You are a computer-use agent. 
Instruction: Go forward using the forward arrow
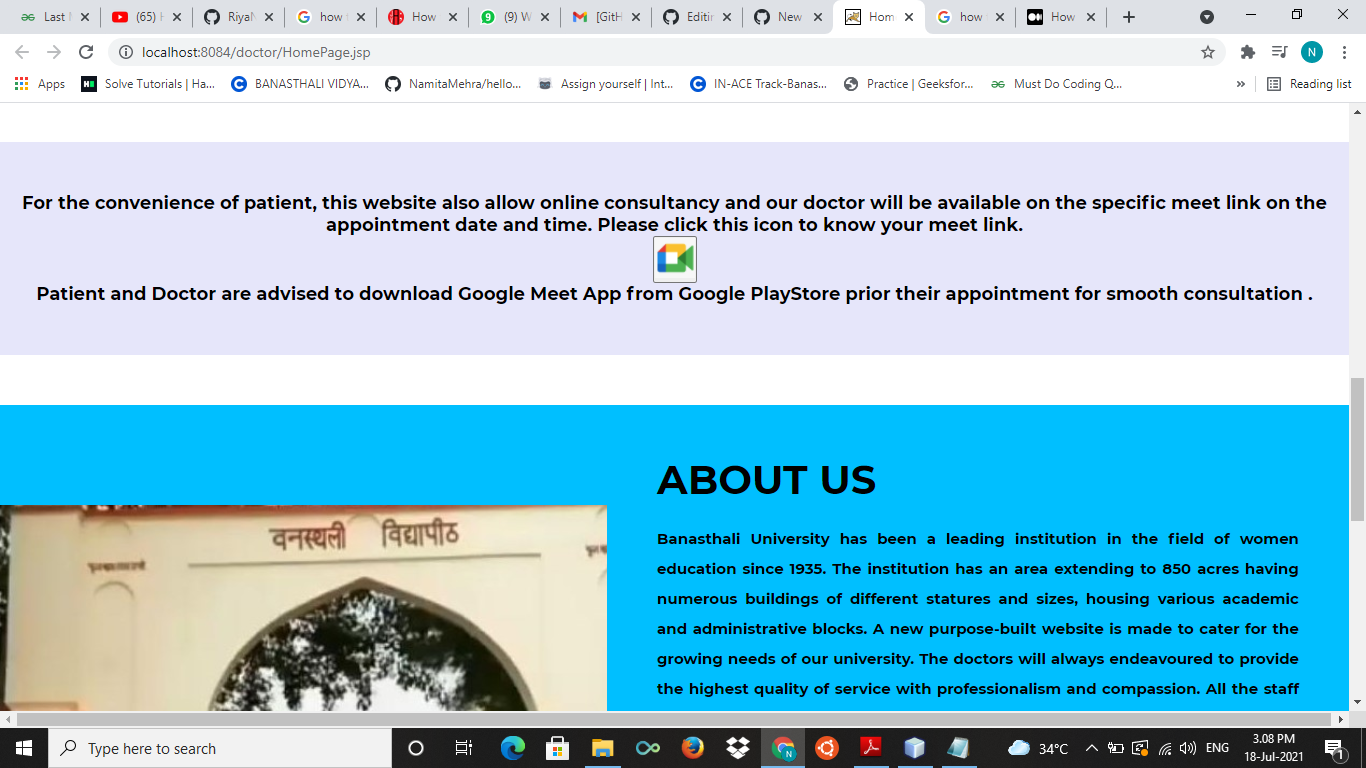[x=54, y=52]
